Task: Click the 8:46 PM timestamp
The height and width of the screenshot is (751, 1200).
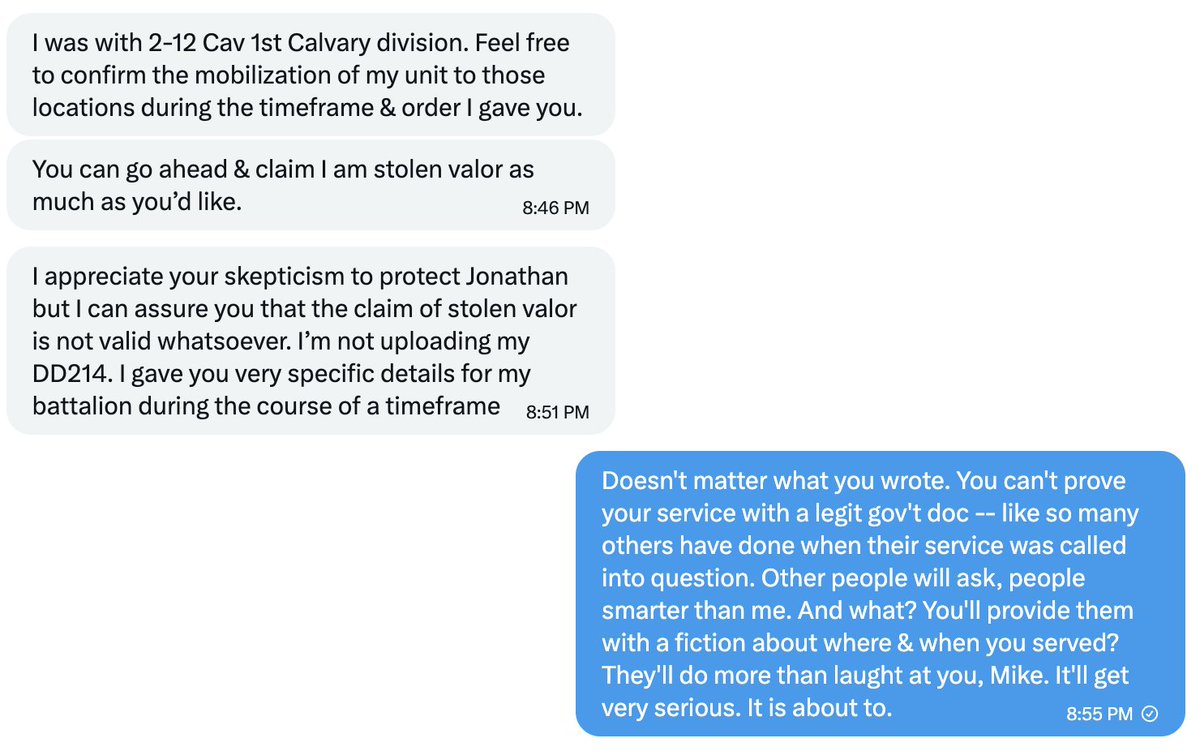Action: pyautogui.click(x=555, y=208)
